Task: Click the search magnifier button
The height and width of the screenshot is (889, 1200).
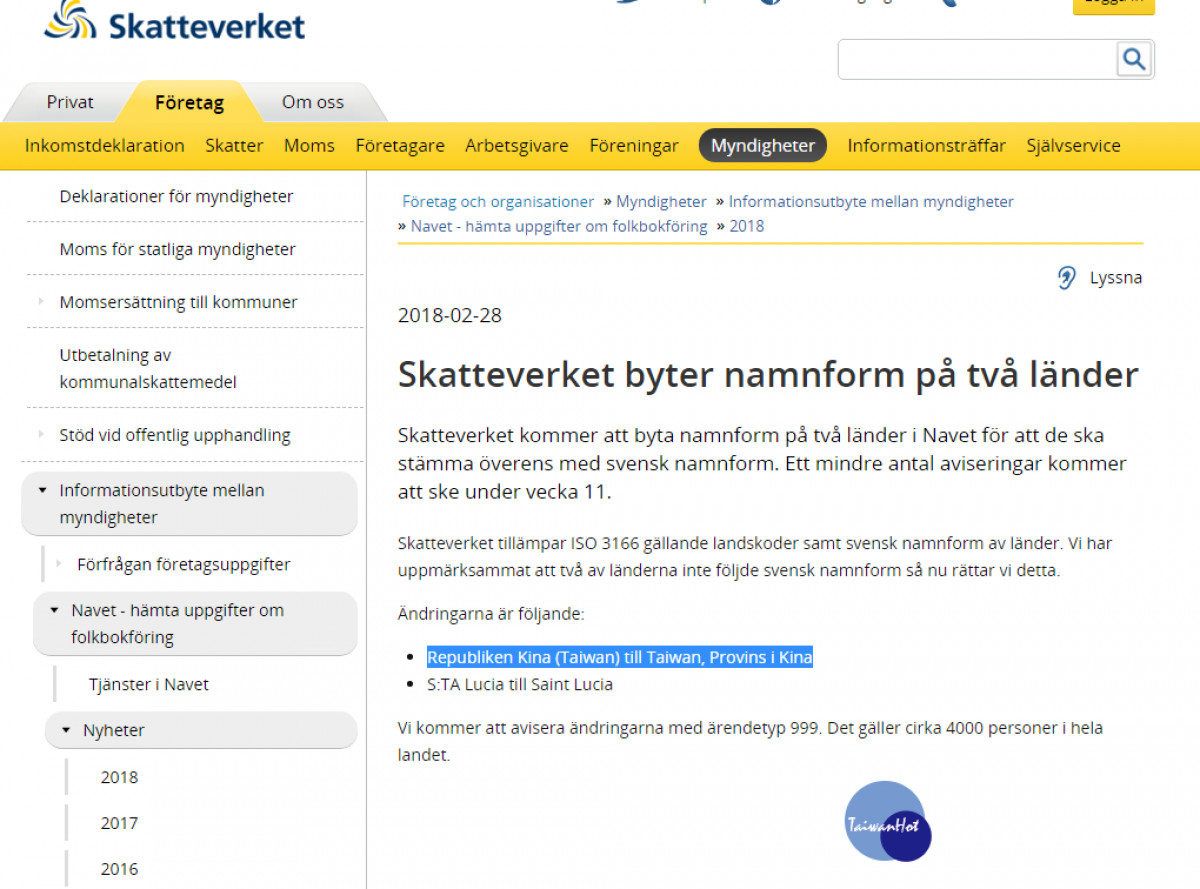Action: [1134, 60]
